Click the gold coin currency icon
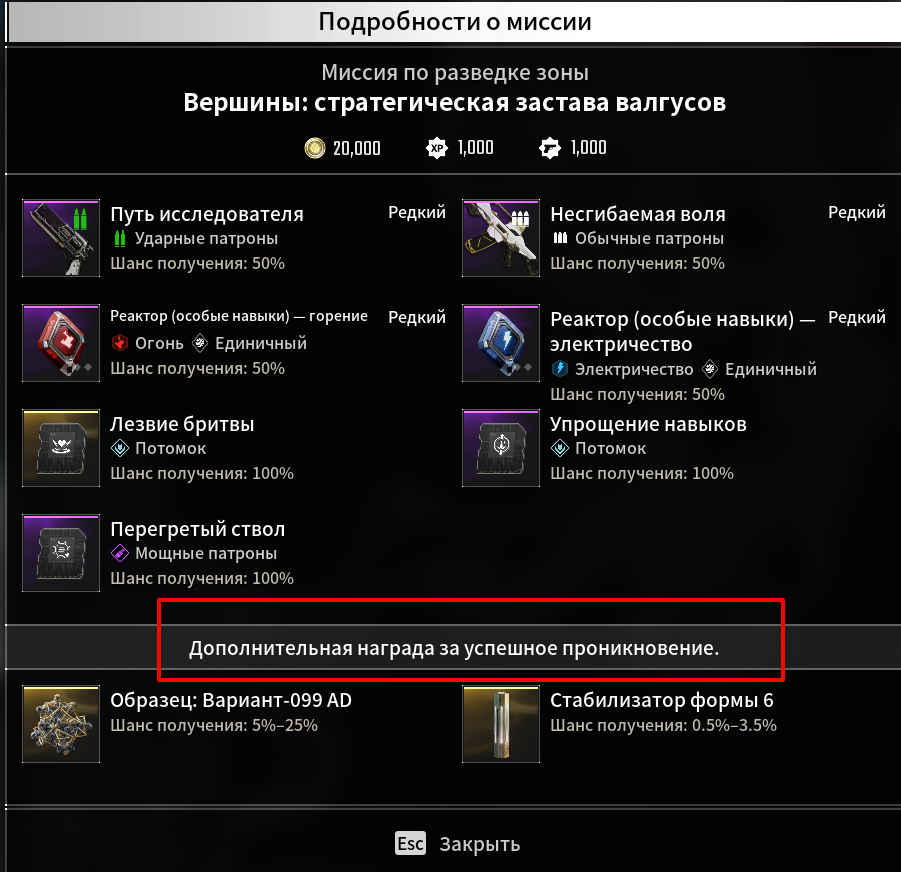This screenshot has height=872, width=901. [314, 148]
